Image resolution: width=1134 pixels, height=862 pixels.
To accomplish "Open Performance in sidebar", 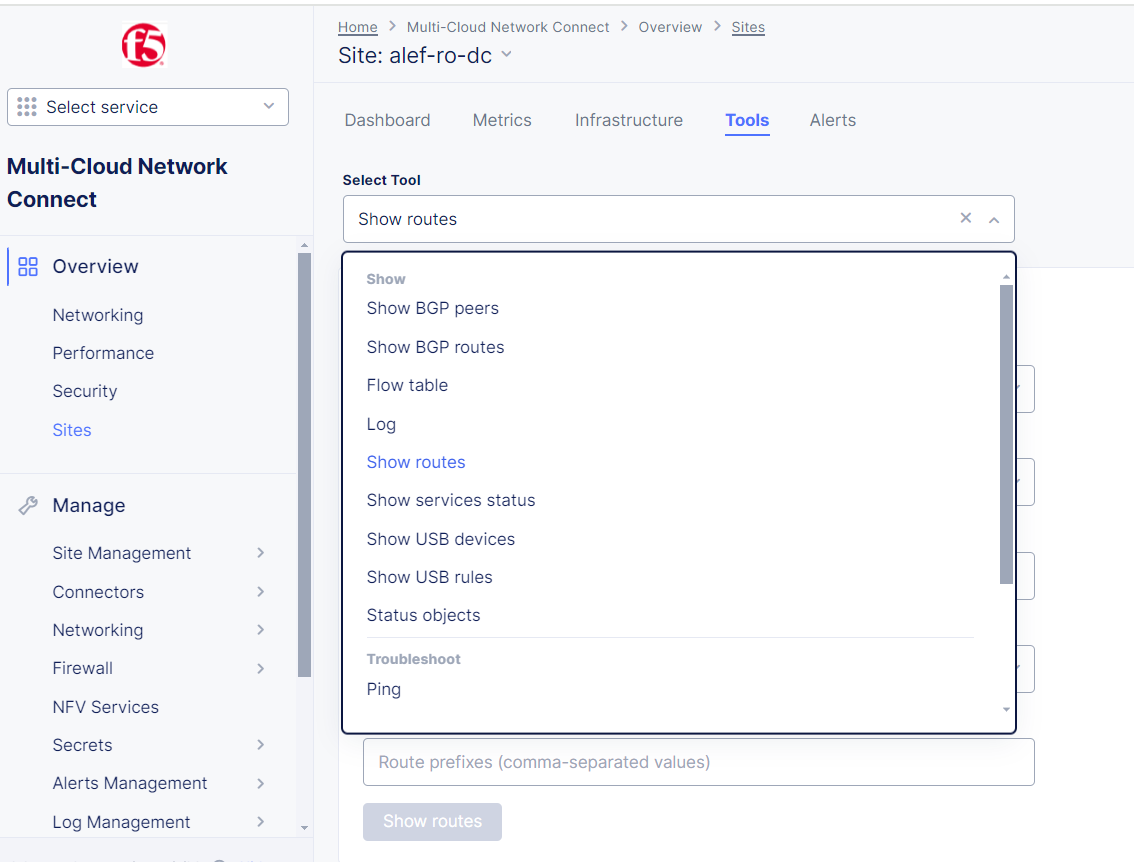I will [x=103, y=353].
